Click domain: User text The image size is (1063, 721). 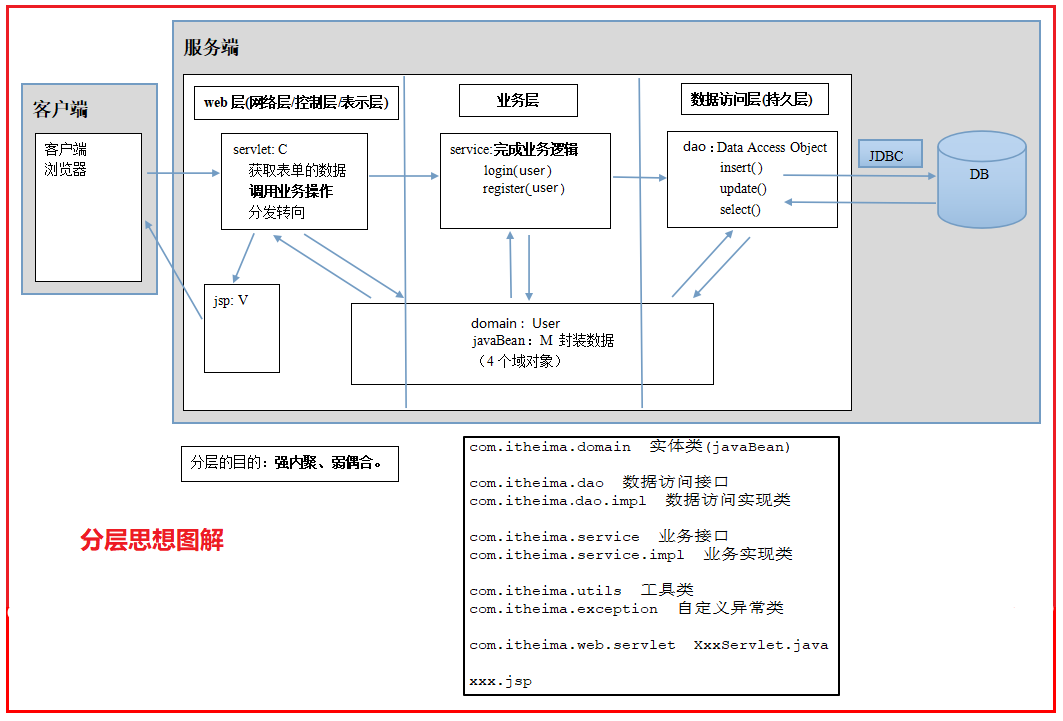[x=515, y=323]
